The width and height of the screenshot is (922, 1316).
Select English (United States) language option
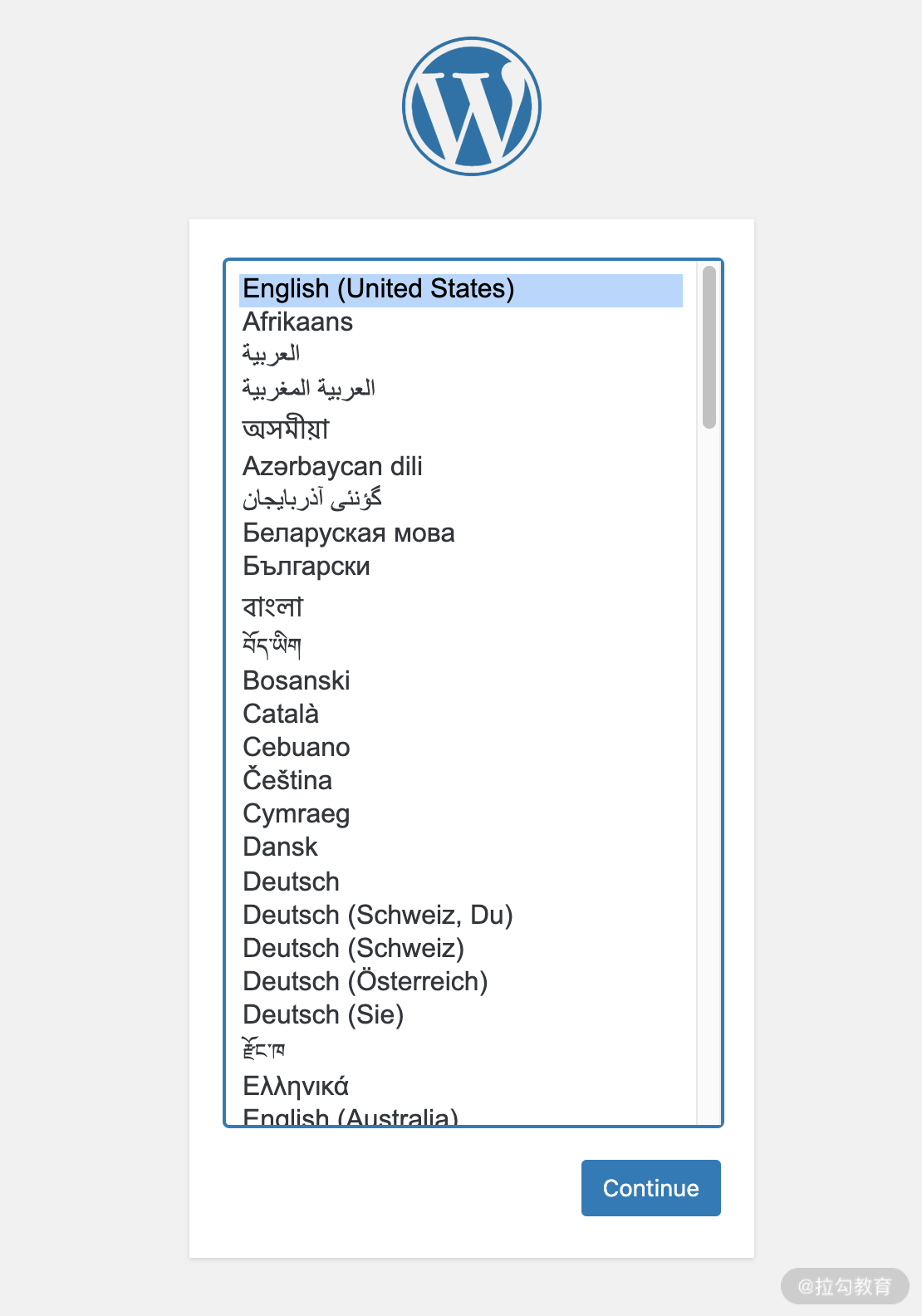pos(379,289)
